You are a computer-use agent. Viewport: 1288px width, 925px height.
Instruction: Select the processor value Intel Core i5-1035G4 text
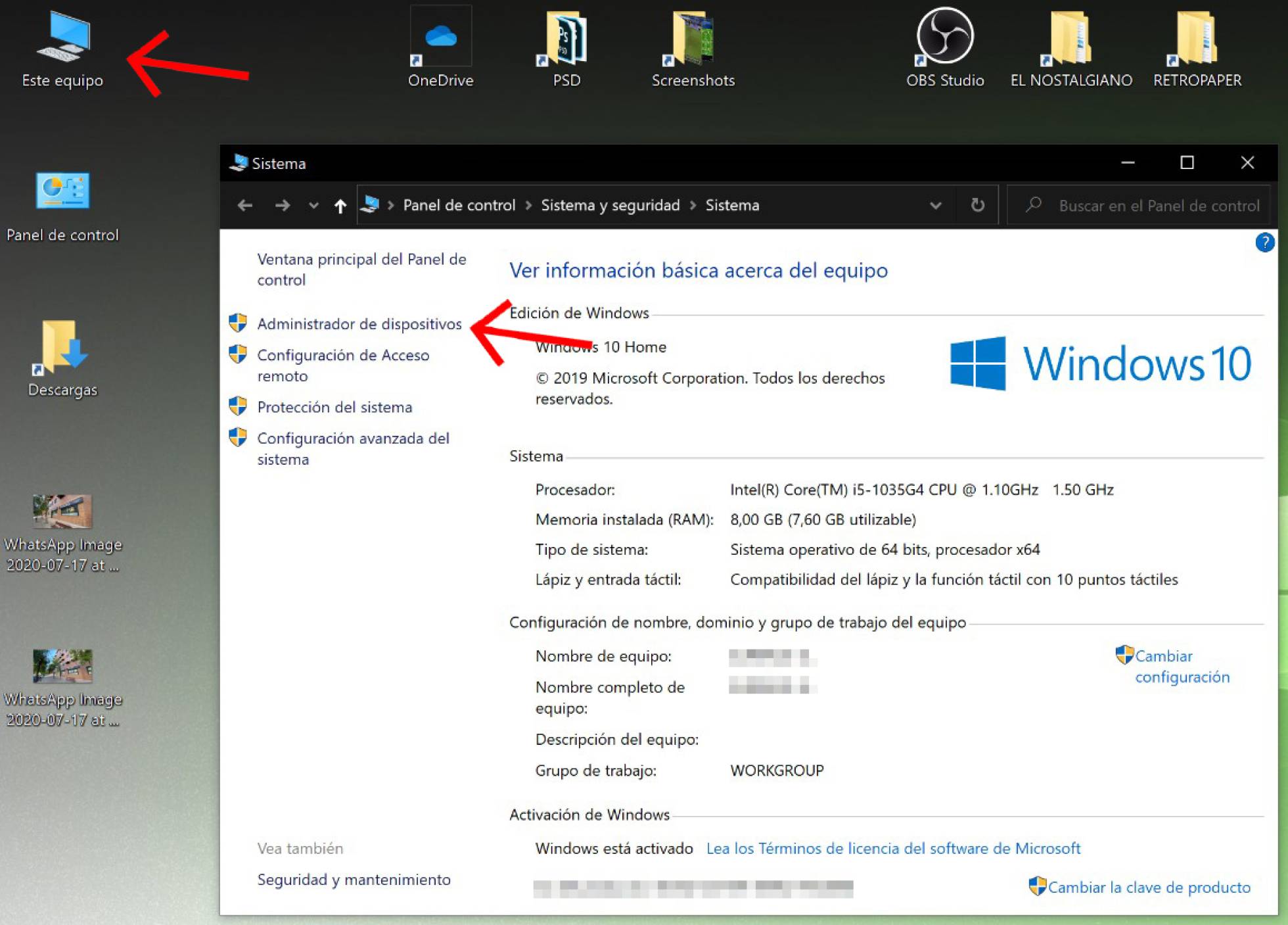[921, 489]
